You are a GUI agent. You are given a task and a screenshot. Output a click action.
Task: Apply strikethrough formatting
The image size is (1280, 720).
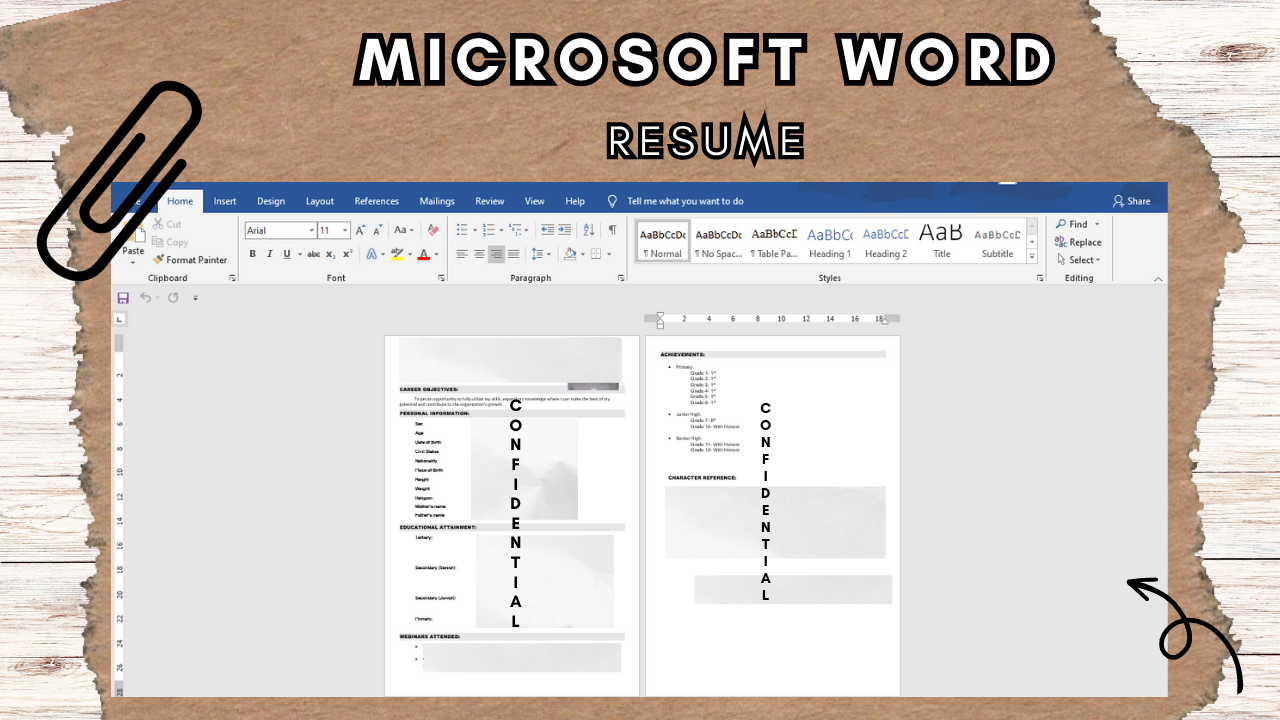click(314, 254)
